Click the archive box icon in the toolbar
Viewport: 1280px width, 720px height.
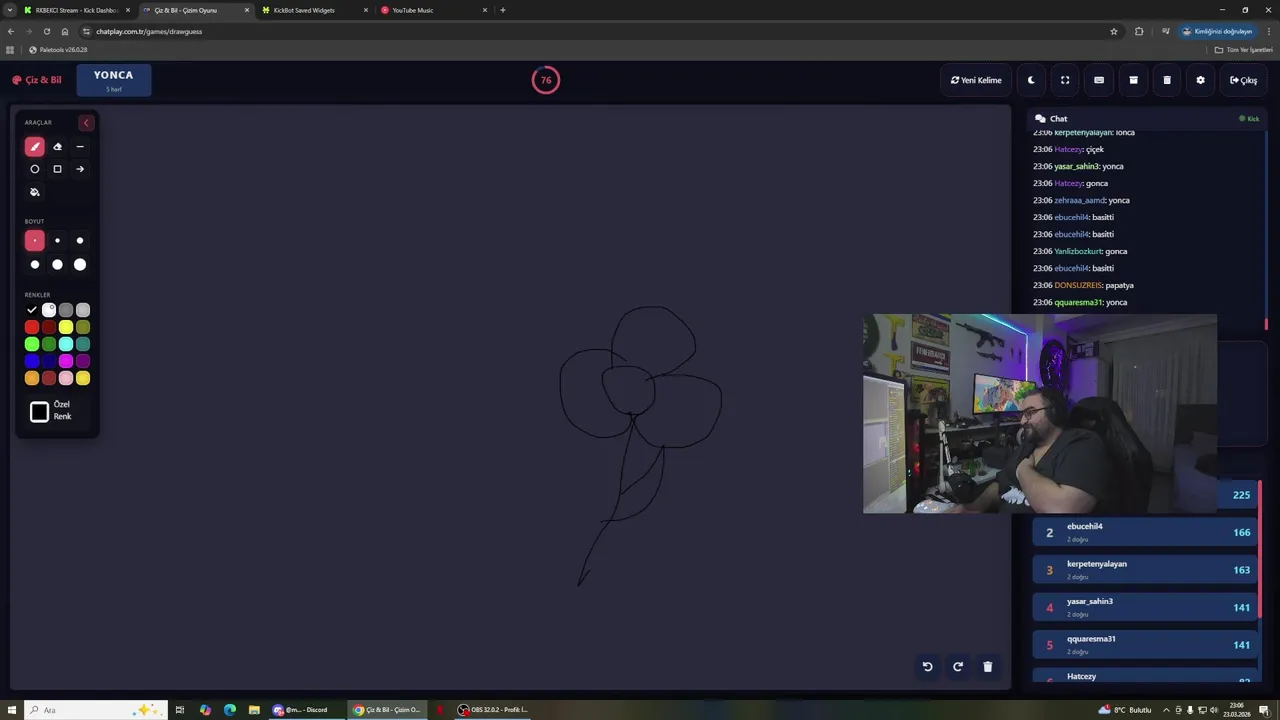(x=1133, y=80)
